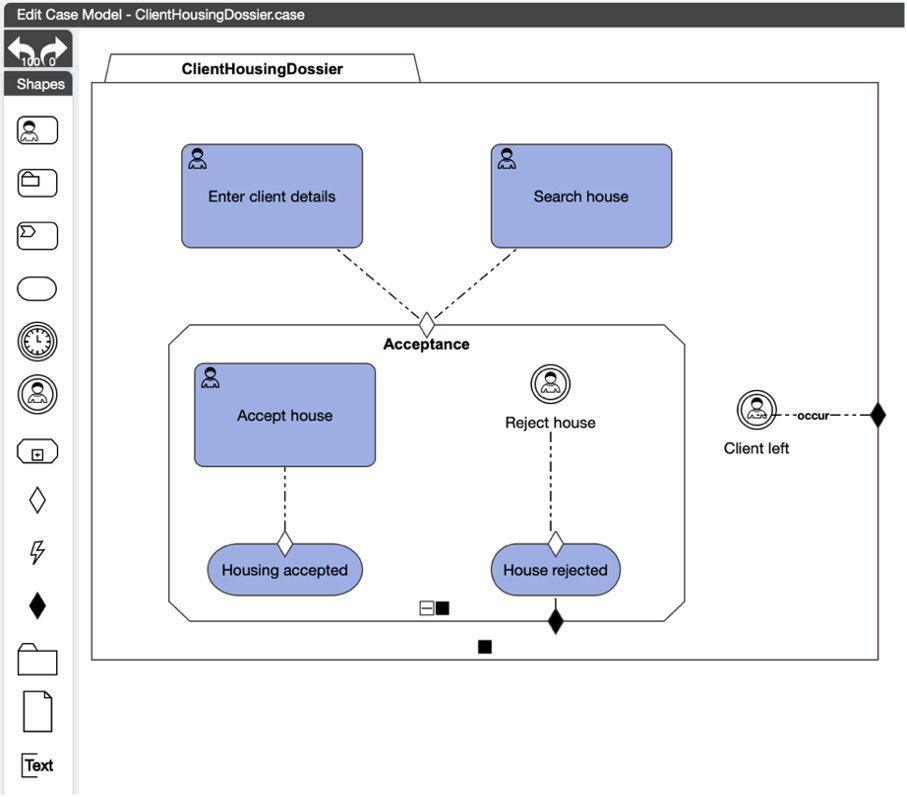Select the Case Task folder shape
Screen dimensions: 907x797
pos(37,183)
